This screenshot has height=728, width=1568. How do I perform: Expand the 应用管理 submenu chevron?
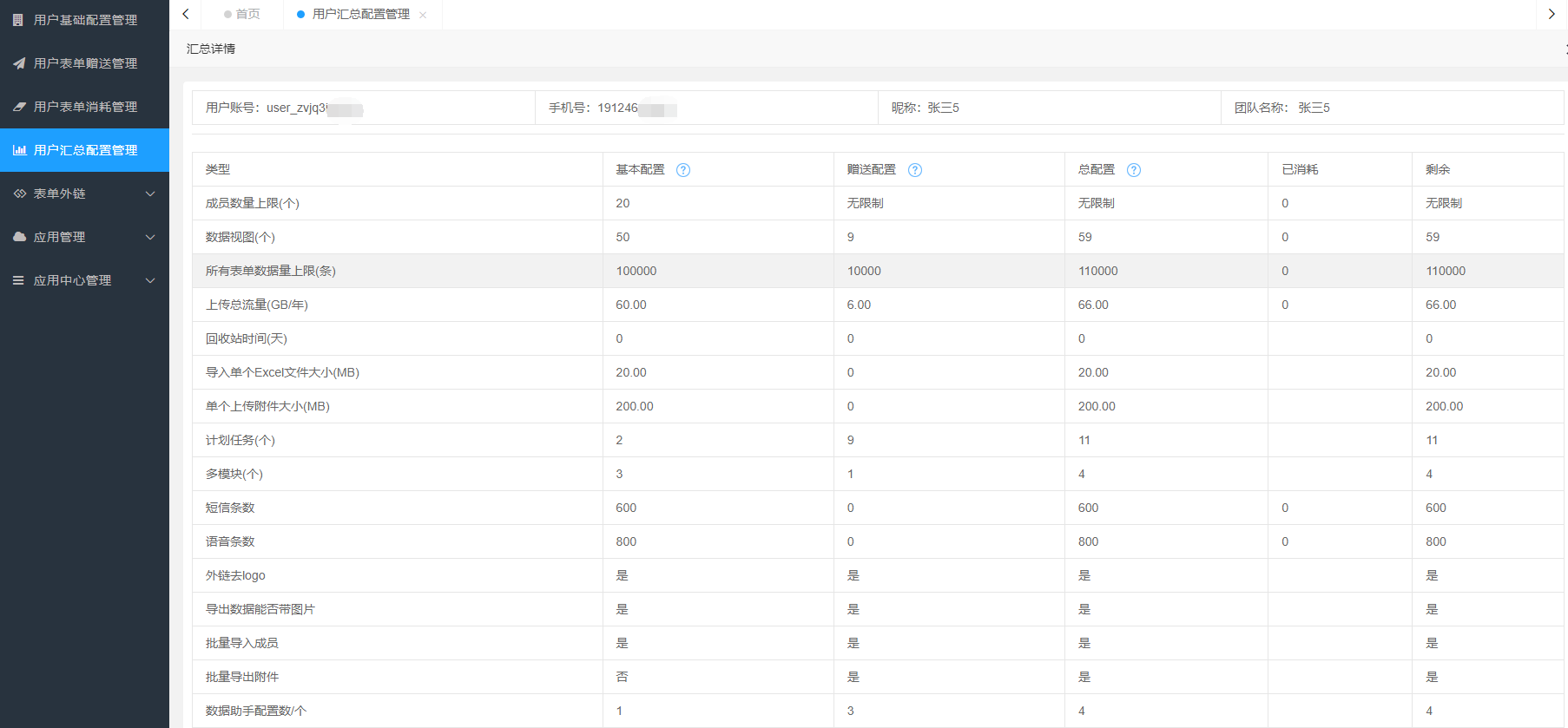(150, 237)
